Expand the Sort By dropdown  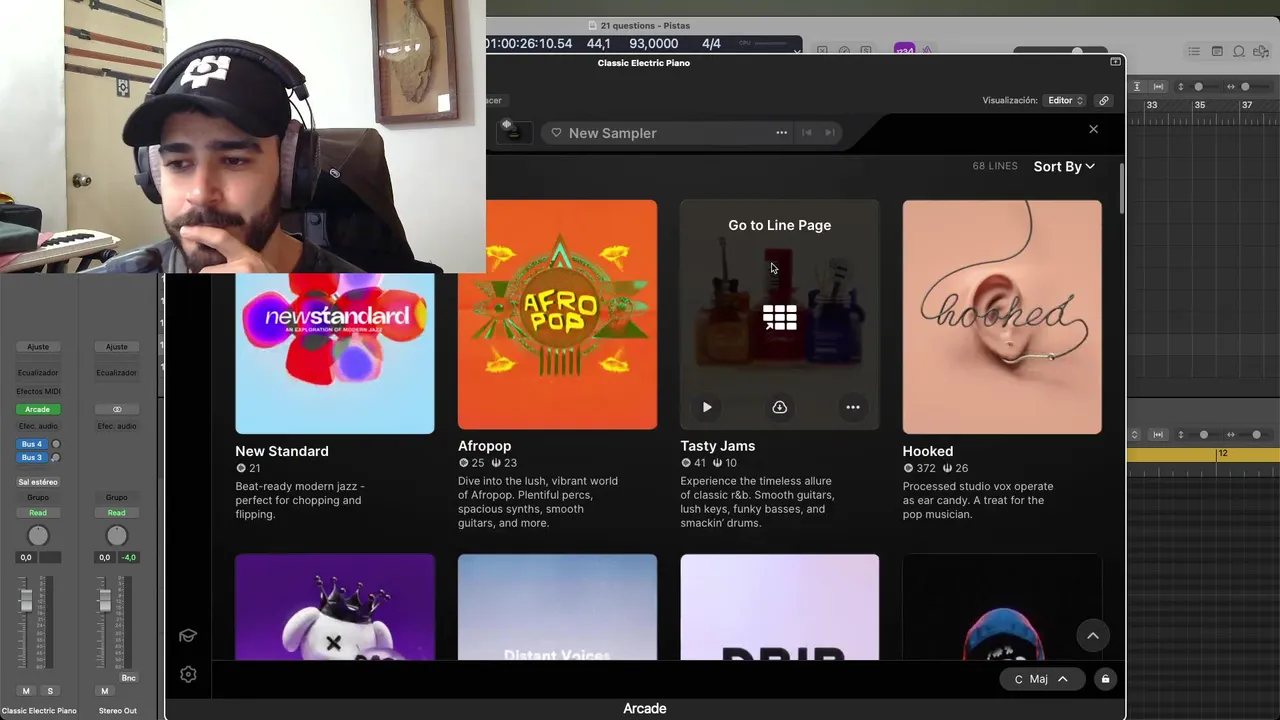pos(1064,166)
